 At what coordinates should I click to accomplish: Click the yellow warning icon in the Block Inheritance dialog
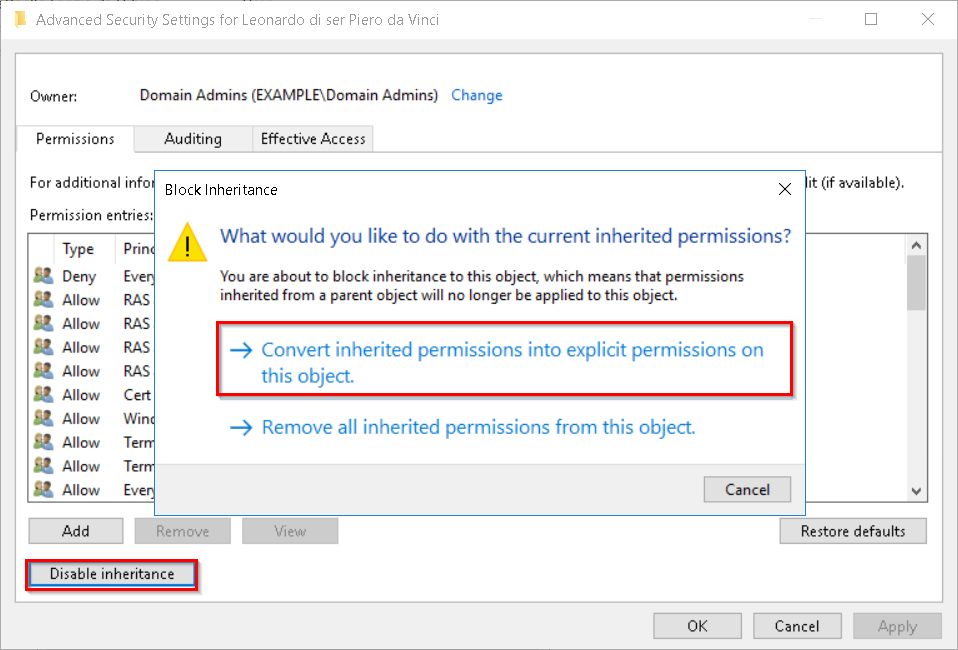point(187,242)
